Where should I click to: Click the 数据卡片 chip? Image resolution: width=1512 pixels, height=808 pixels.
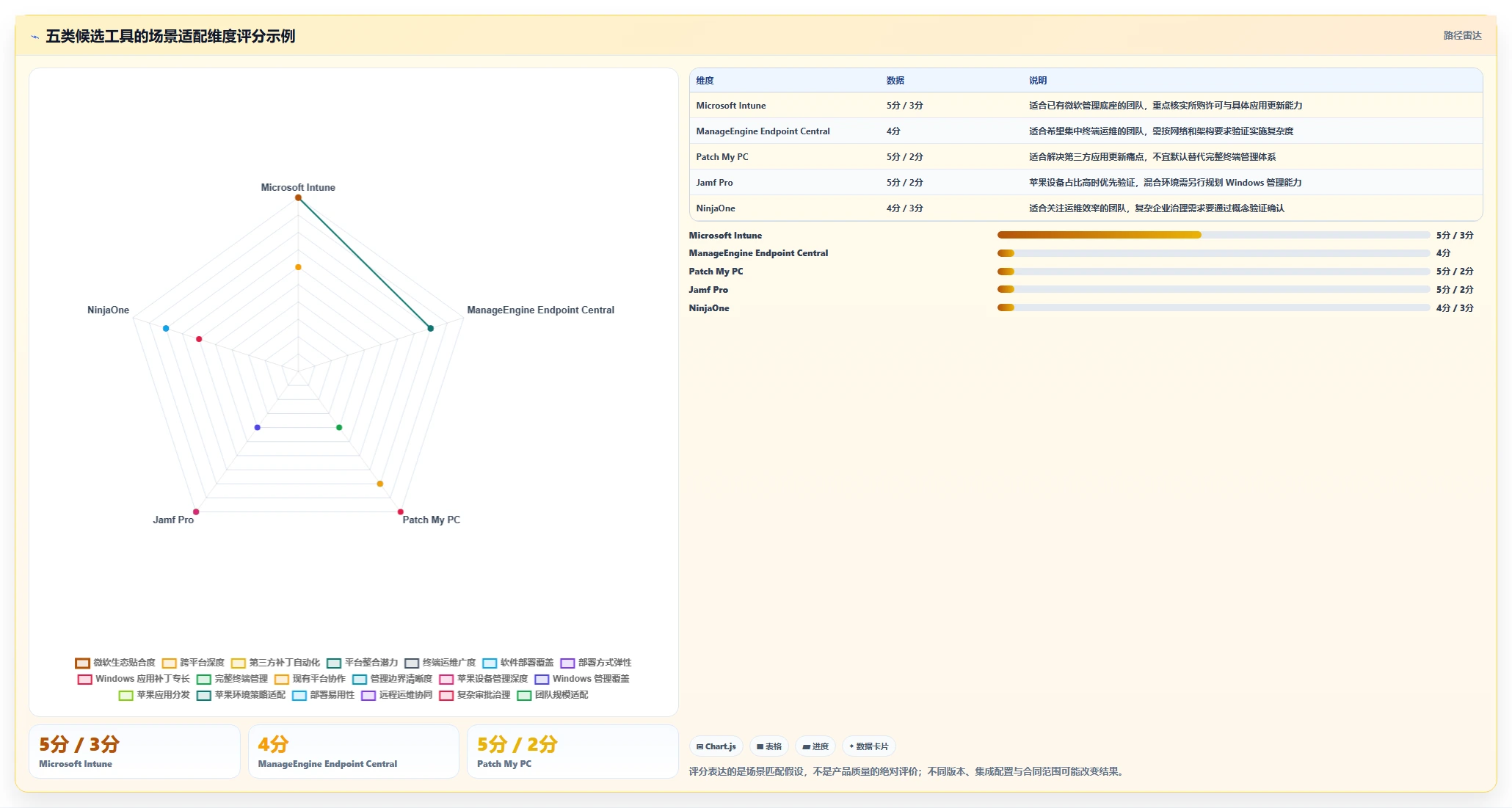pyautogui.click(x=868, y=746)
